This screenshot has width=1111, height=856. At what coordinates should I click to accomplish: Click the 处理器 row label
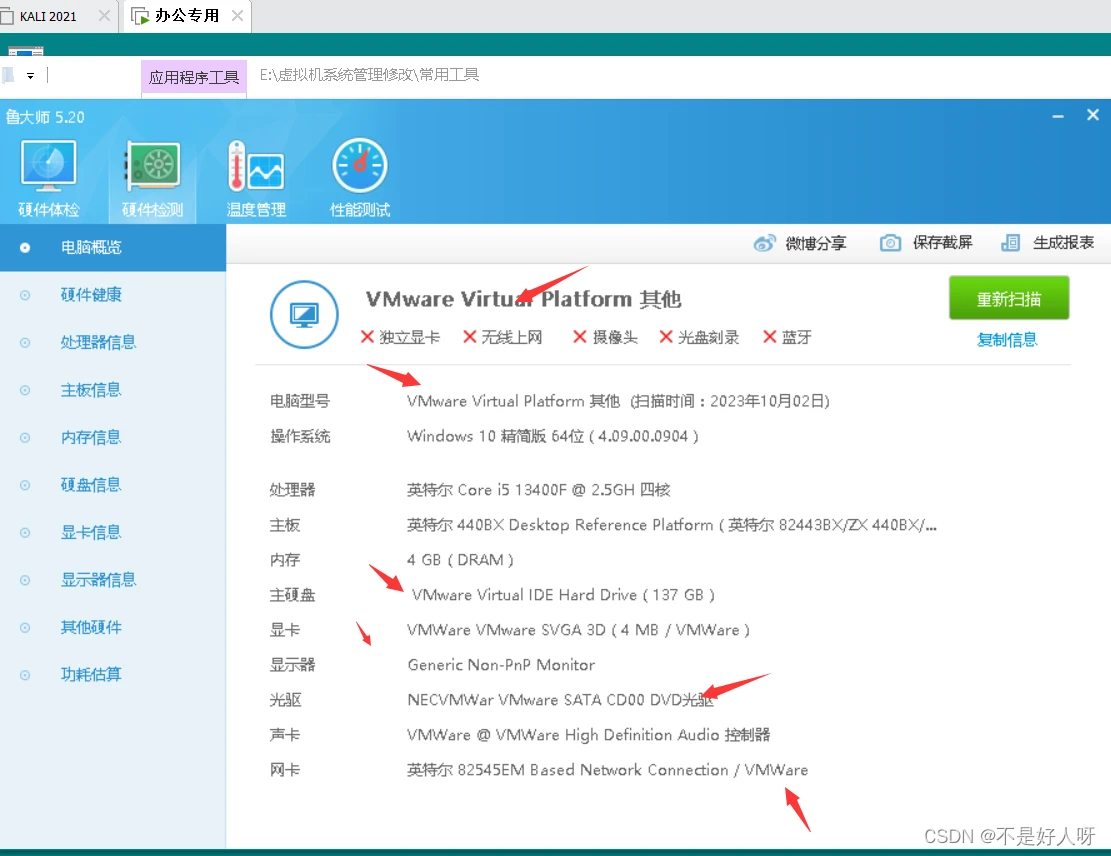click(292, 490)
